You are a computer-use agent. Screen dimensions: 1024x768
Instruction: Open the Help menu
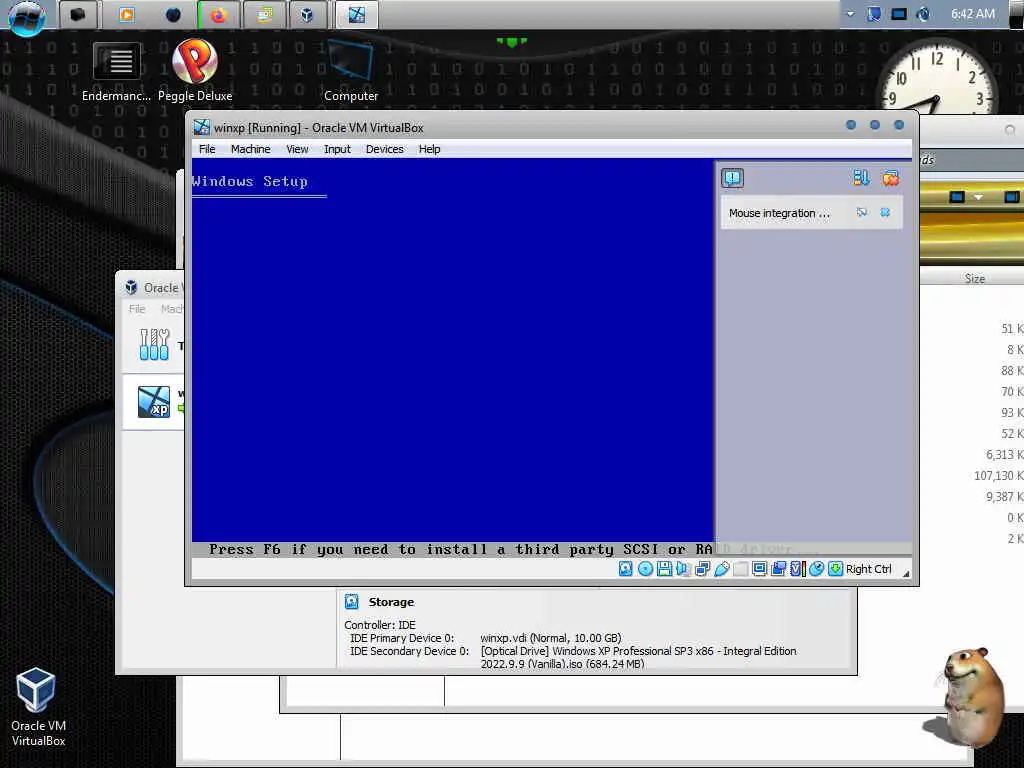429,149
